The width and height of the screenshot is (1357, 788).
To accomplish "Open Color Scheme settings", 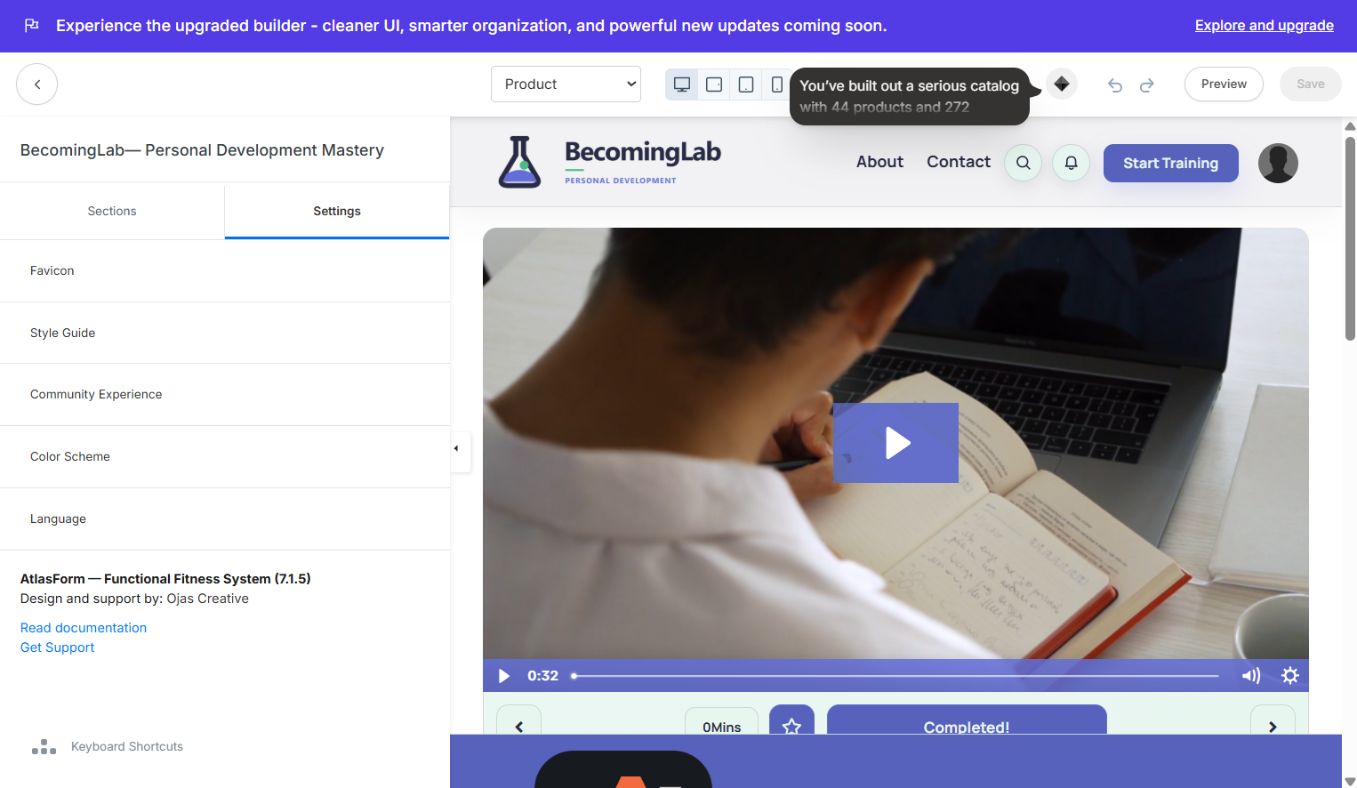I will (225, 457).
